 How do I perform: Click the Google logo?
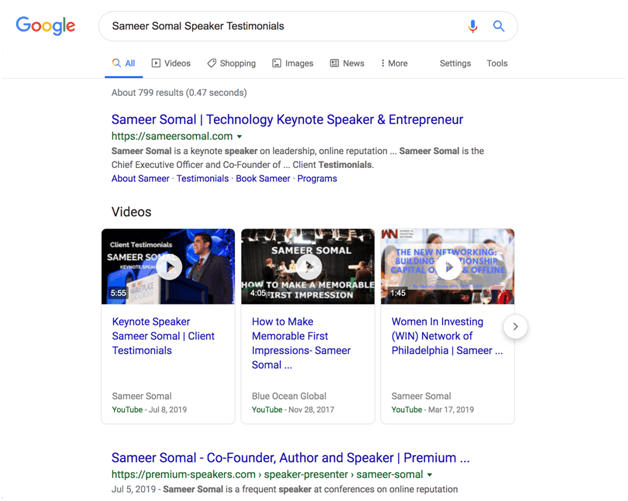pyautogui.click(x=45, y=26)
